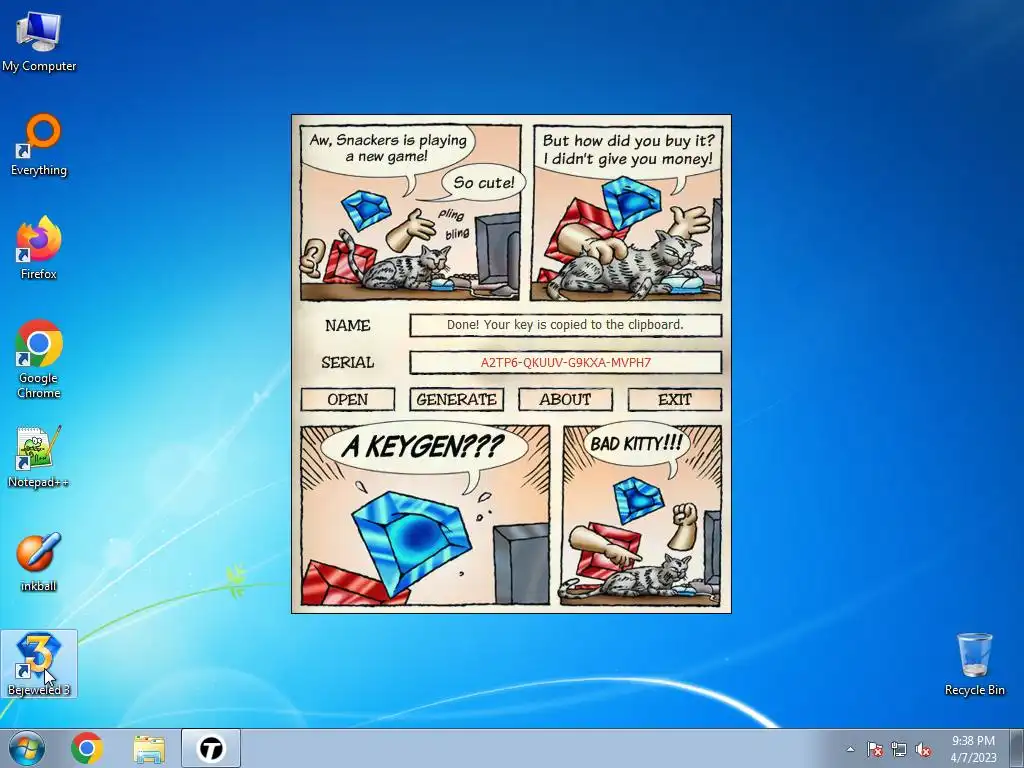The image size is (1024, 768).
Task: Open Windows Explorer from the taskbar
Action: pos(149,748)
